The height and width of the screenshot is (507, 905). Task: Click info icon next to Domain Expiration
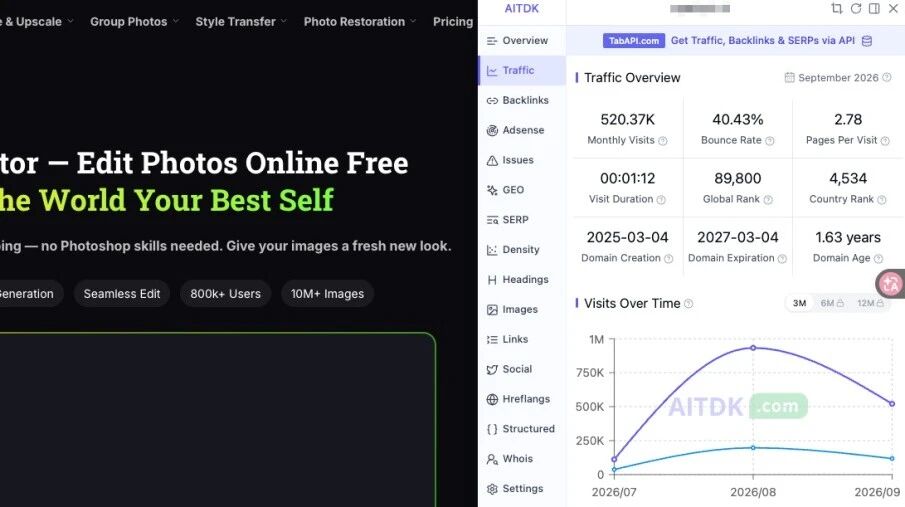[x=782, y=258]
